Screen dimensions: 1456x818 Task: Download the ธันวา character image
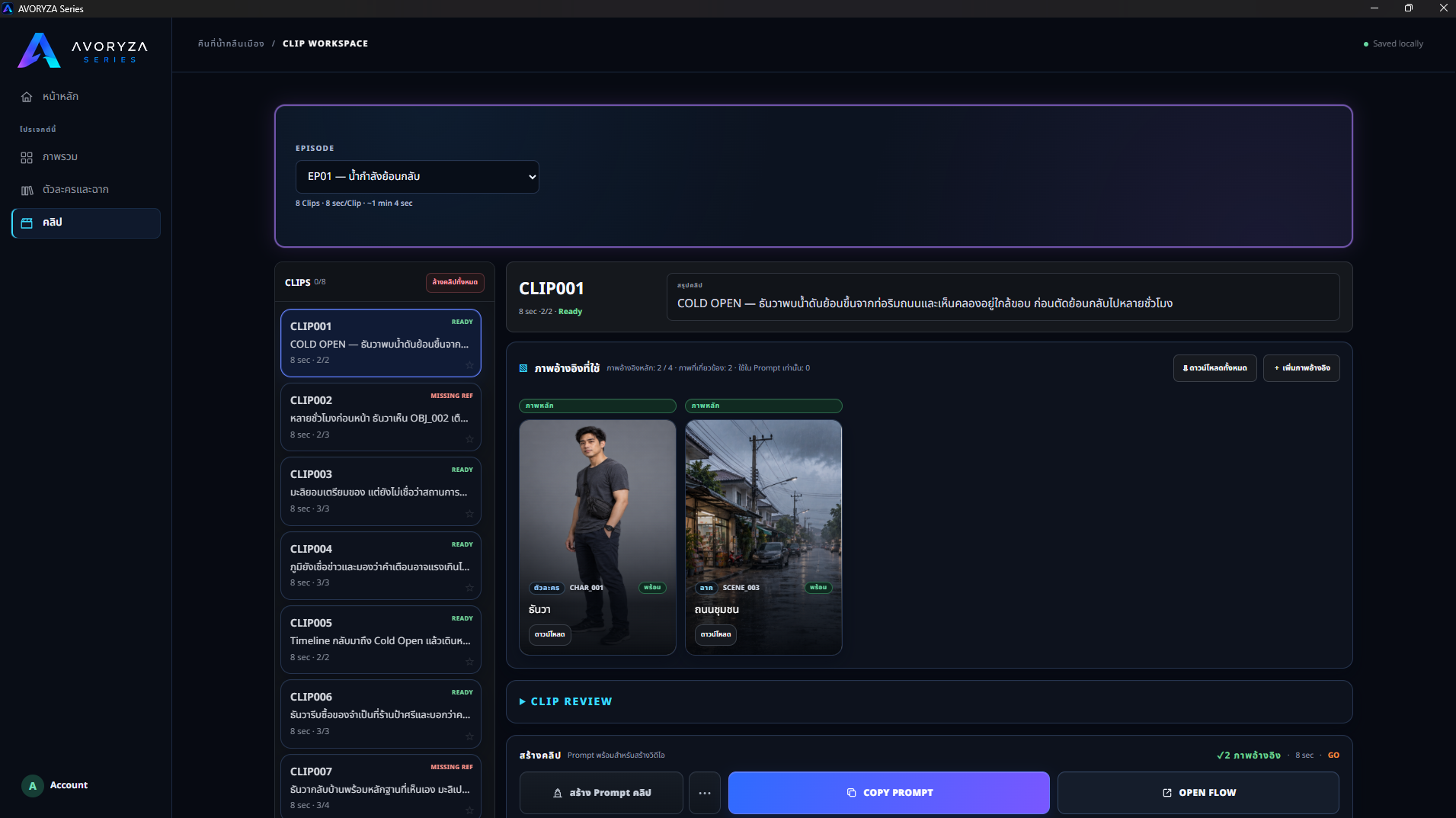(x=549, y=634)
